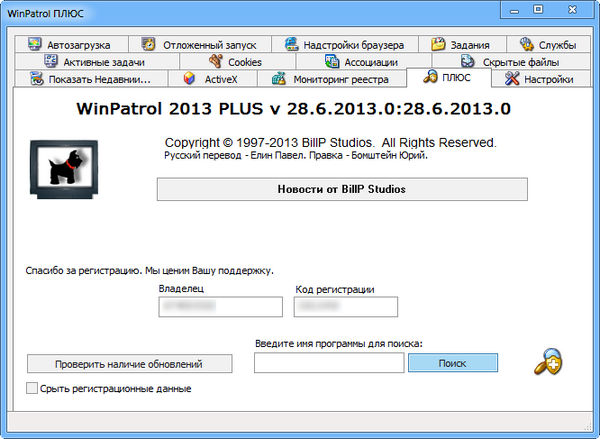Click the Скрытые файлы tab icon

pos(467,61)
